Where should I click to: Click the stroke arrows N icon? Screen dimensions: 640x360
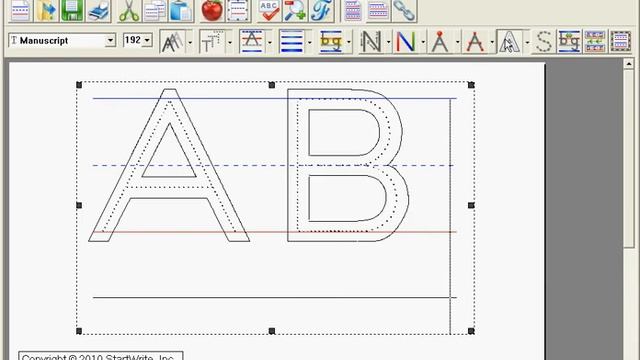click(x=371, y=41)
